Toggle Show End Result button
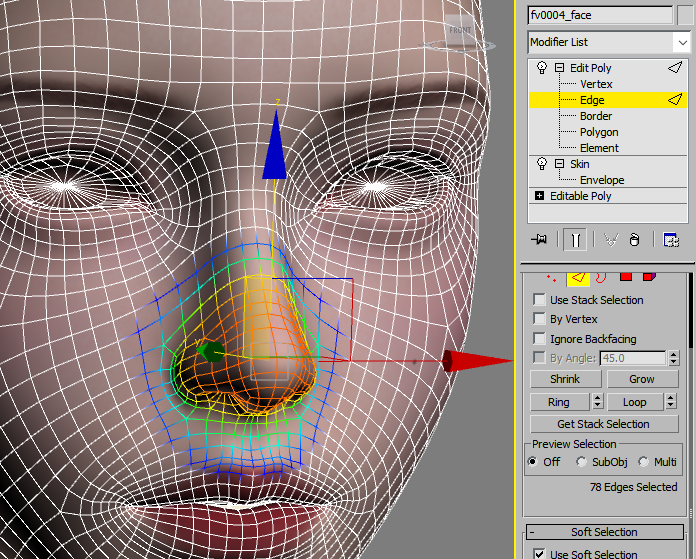This screenshot has width=696, height=559. coord(575,240)
